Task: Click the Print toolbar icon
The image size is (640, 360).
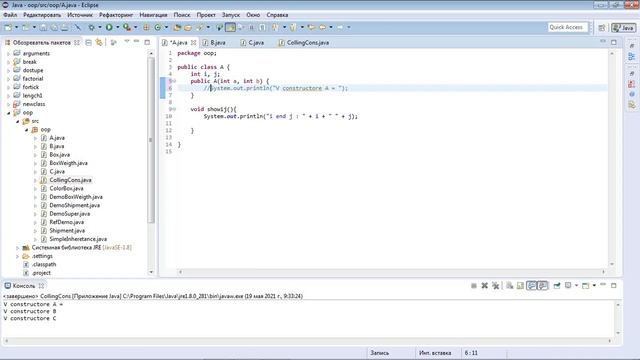Action: click(x=64, y=27)
